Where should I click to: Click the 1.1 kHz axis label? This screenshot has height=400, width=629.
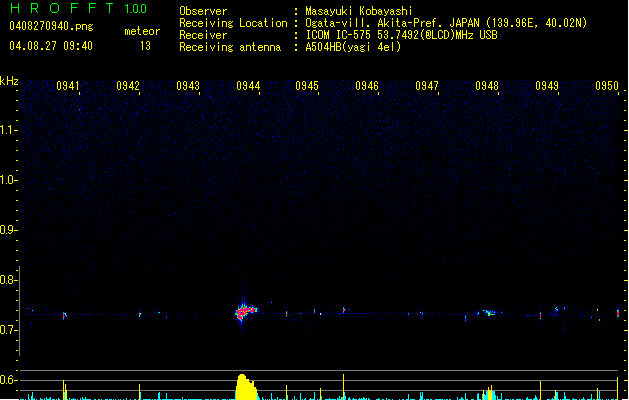pyautogui.click(x=8, y=130)
